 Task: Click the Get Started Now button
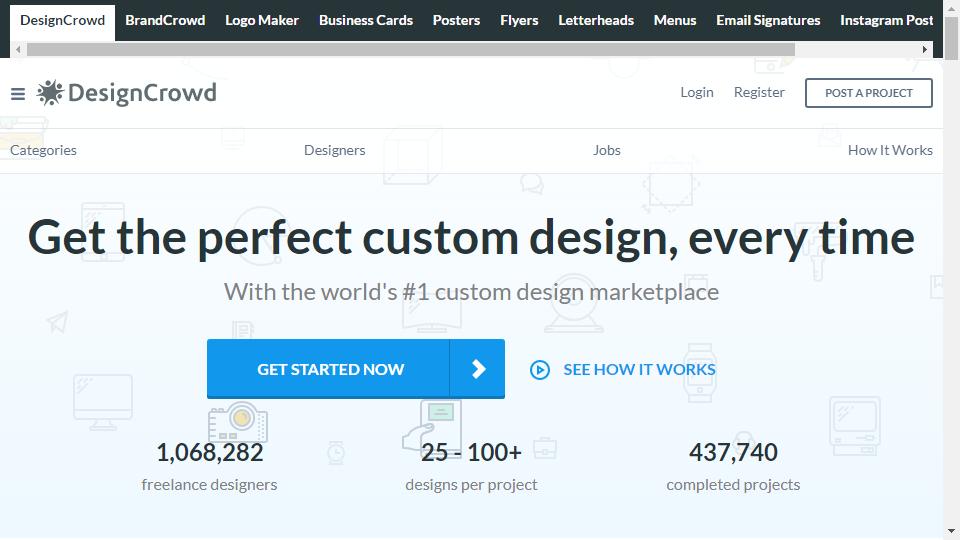point(356,369)
